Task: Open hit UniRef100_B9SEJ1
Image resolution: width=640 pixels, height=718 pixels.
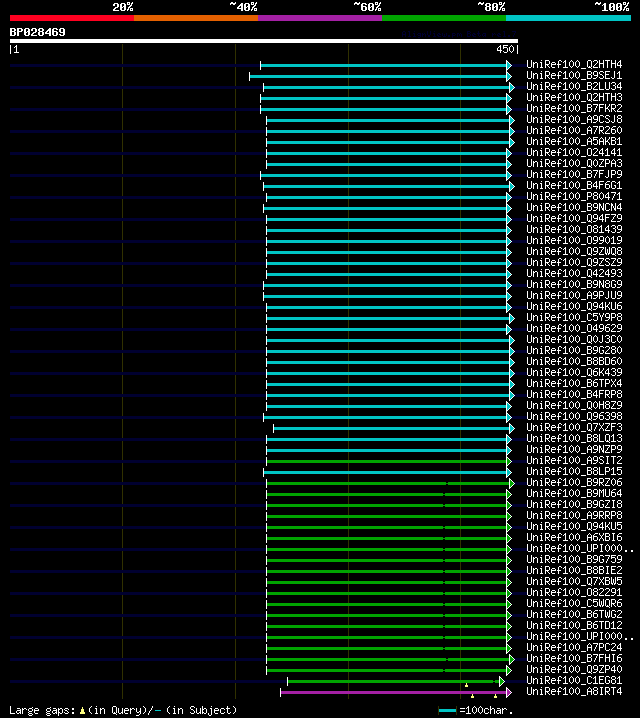Action: tap(574, 75)
